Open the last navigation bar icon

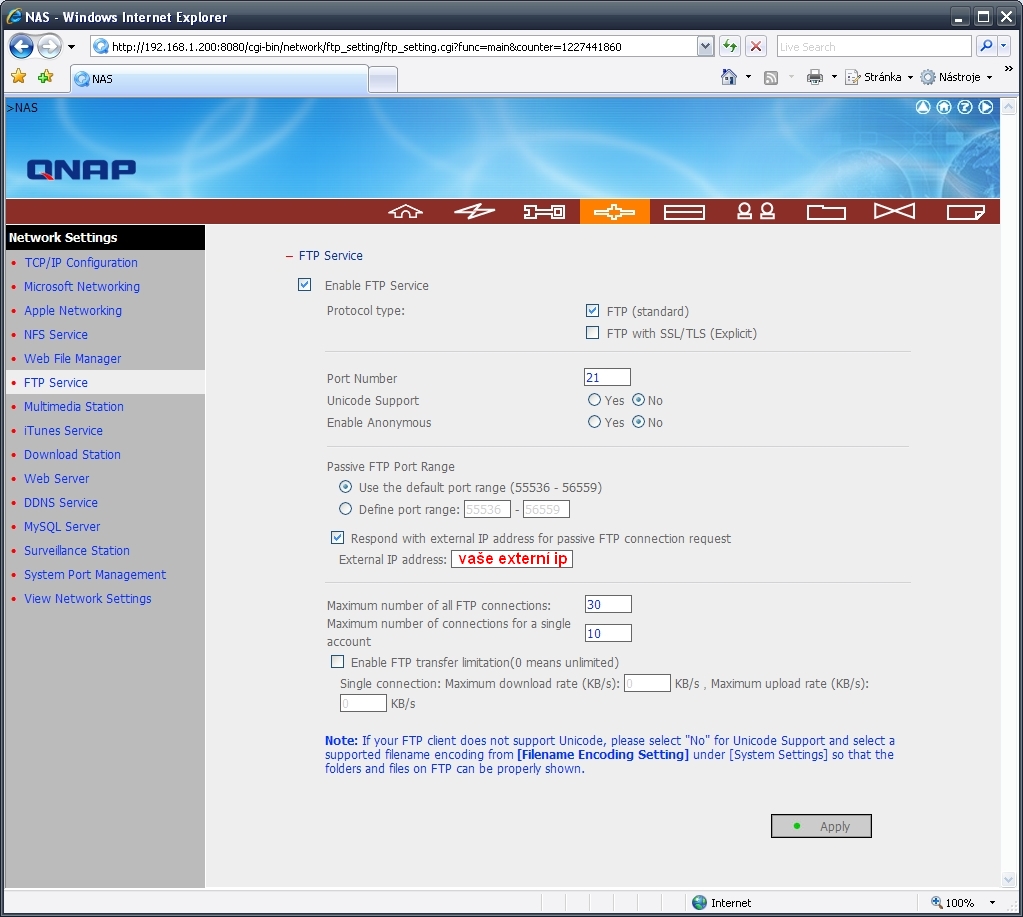[x=966, y=212]
